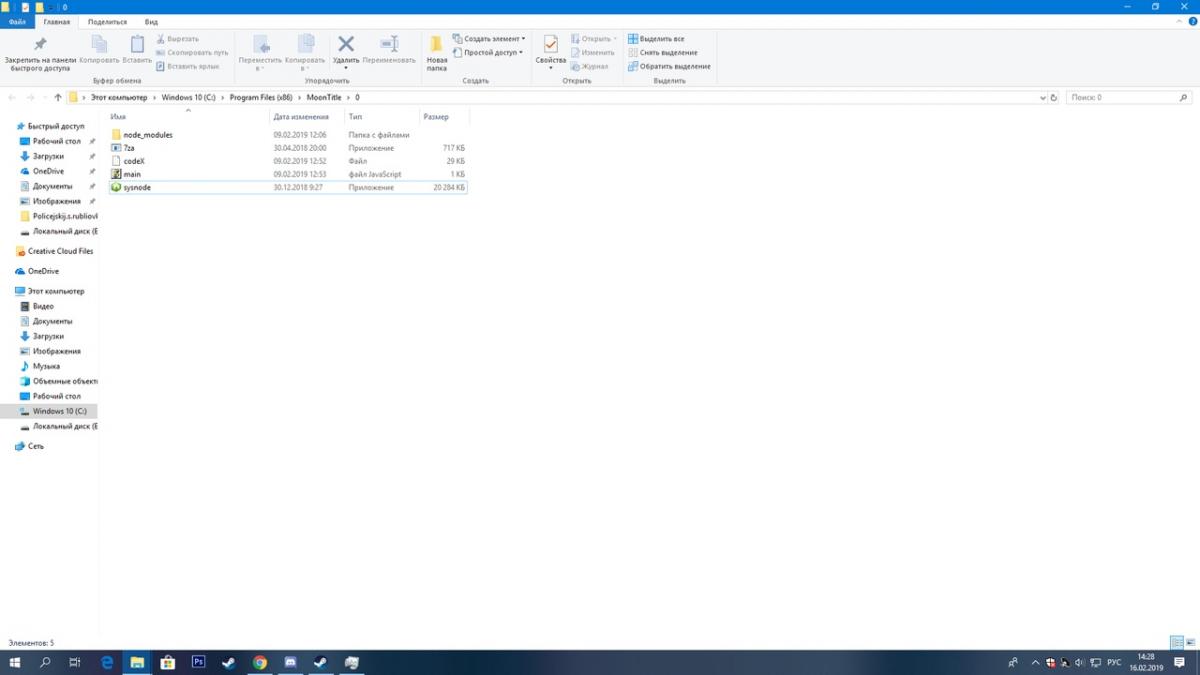The width and height of the screenshot is (1200, 675).
Task: Open Properties (Свойства) from the ribbon
Action: (550, 48)
